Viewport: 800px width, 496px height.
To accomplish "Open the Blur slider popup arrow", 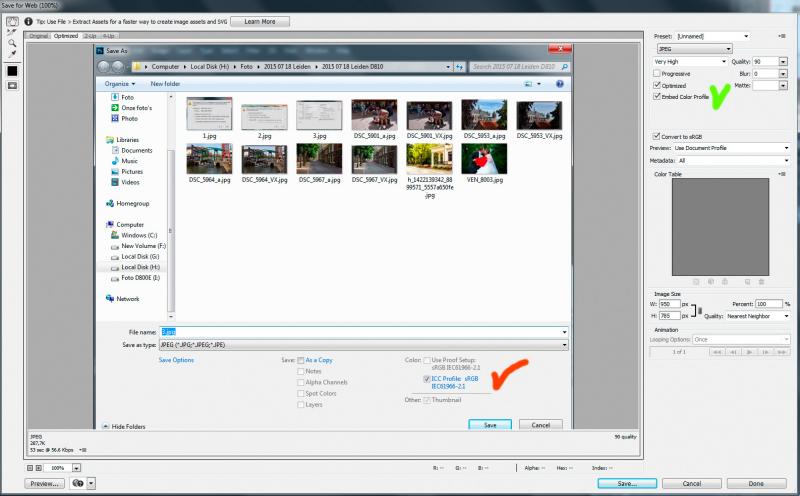I will [783, 73].
